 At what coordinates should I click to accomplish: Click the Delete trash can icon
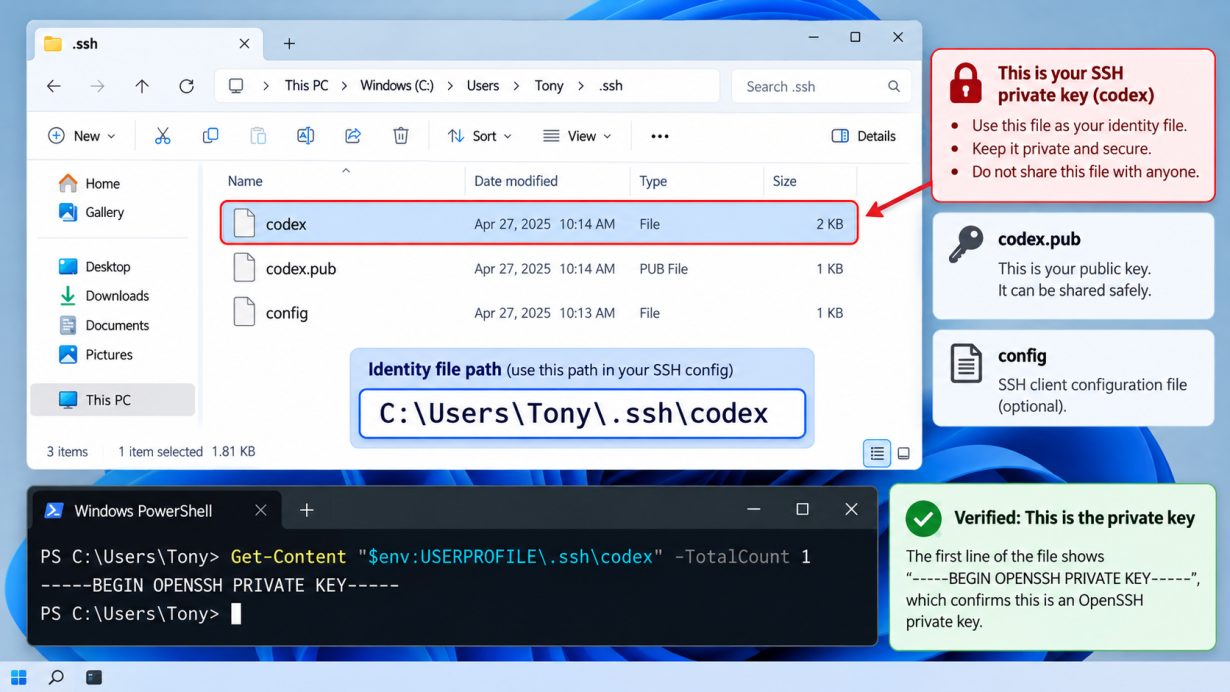click(401, 136)
